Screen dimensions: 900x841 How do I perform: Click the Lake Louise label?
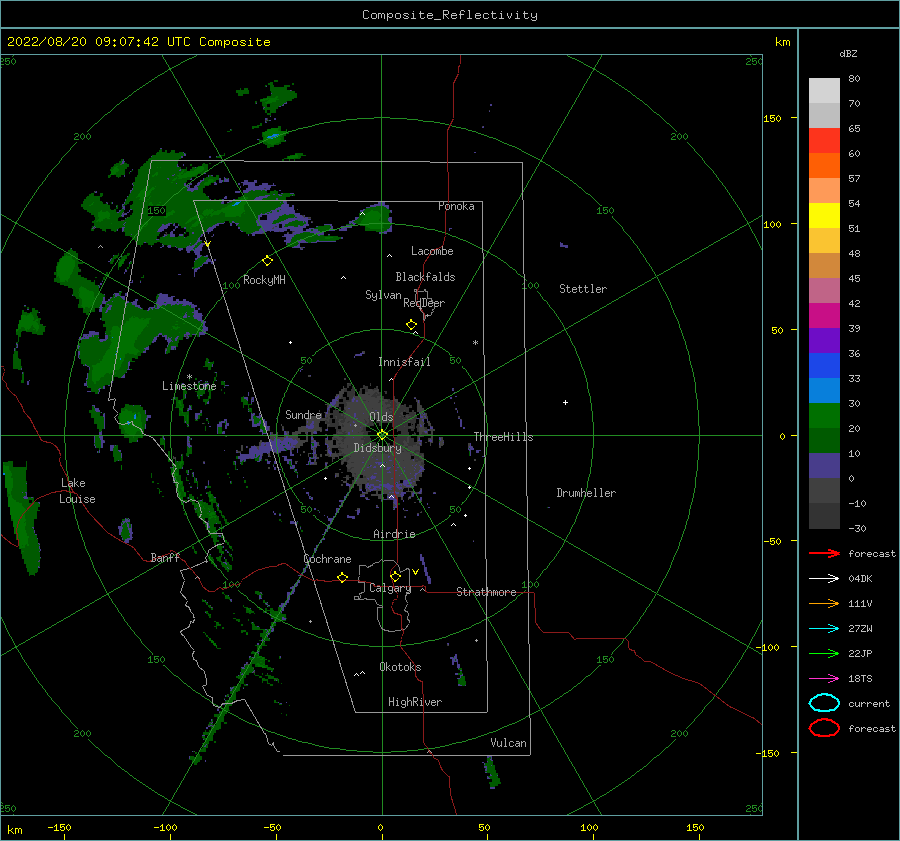77,491
